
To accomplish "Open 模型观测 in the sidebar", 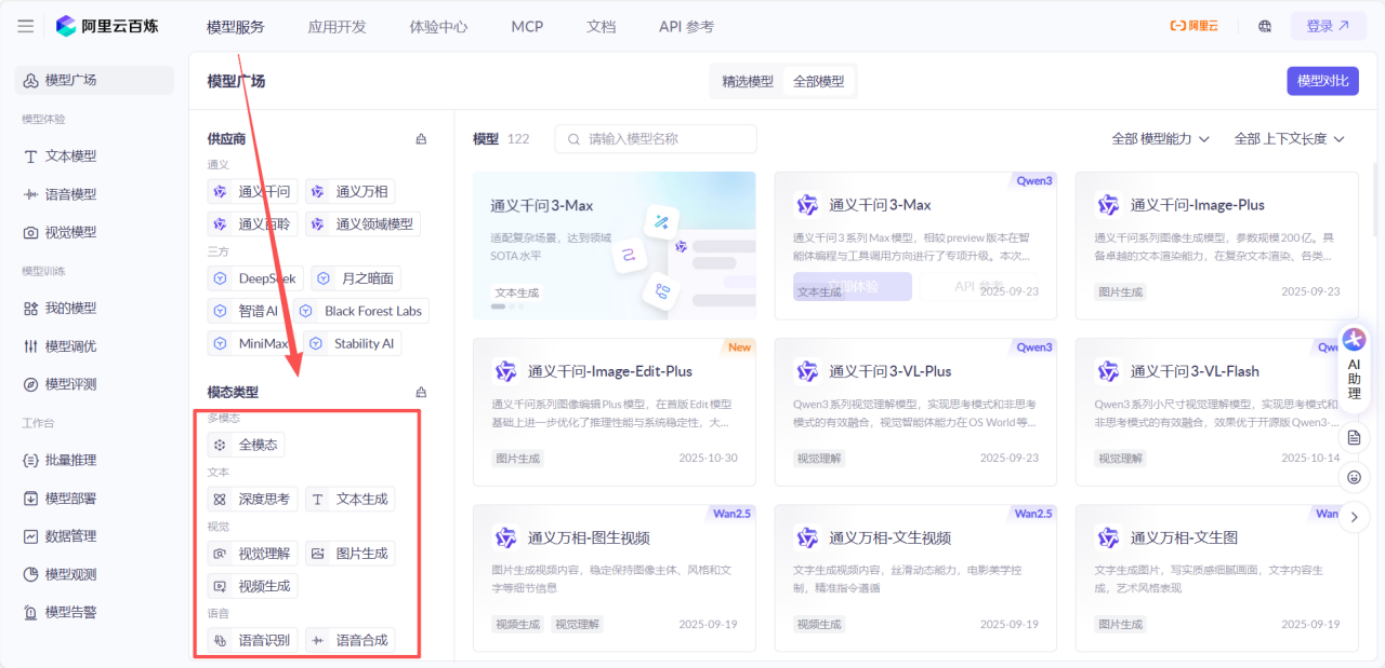I will [x=94, y=574].
